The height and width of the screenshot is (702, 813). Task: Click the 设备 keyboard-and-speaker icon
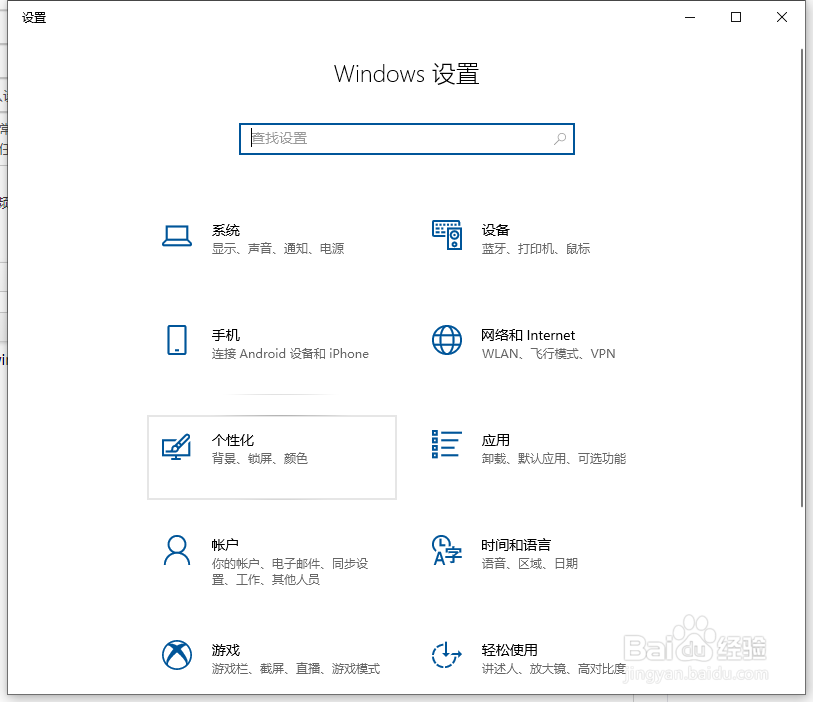[x=447, y=235]
